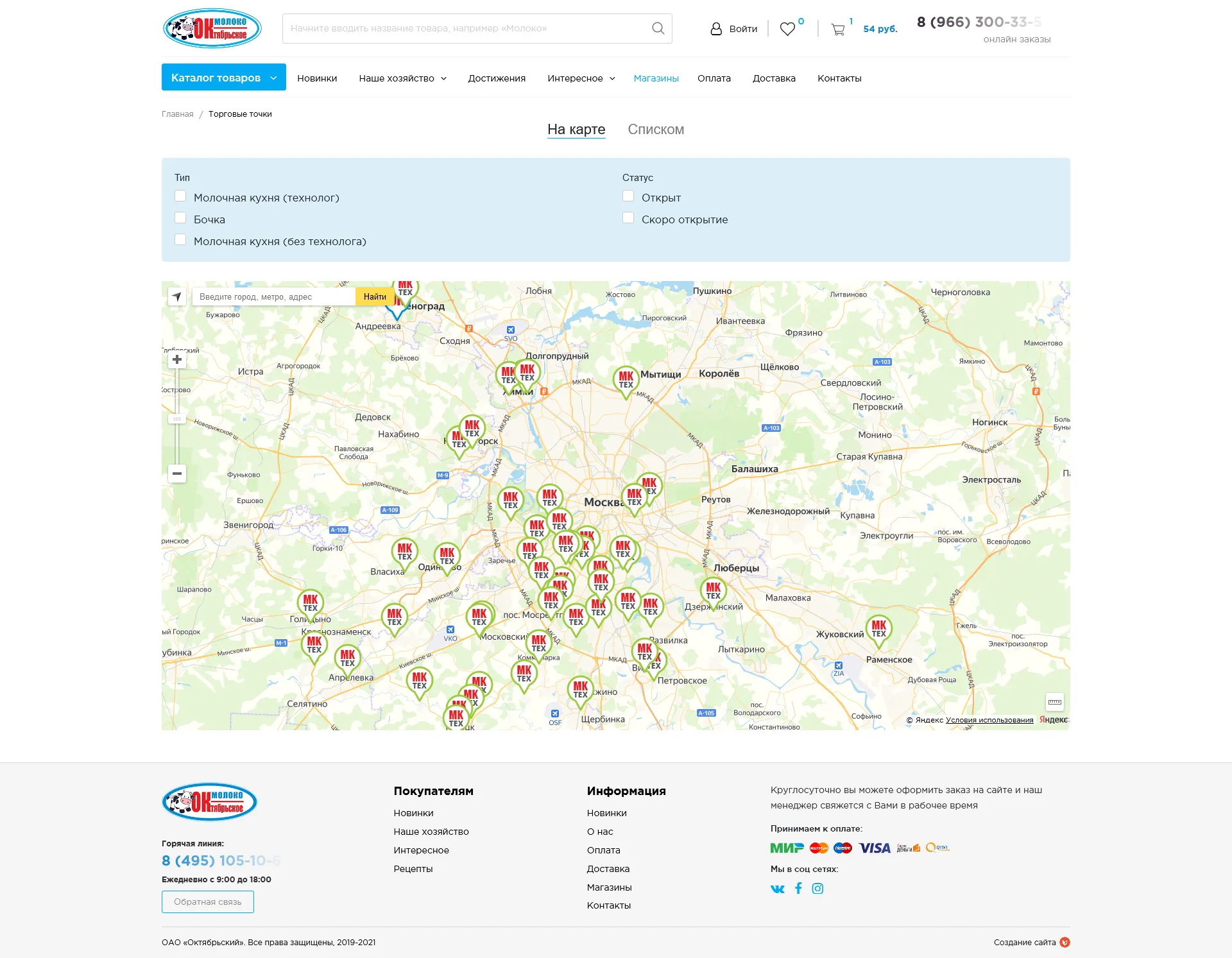This screenshot has height=958, width=1232.
Task: Click the search magnifier icon in header
Action: (658, 28)
